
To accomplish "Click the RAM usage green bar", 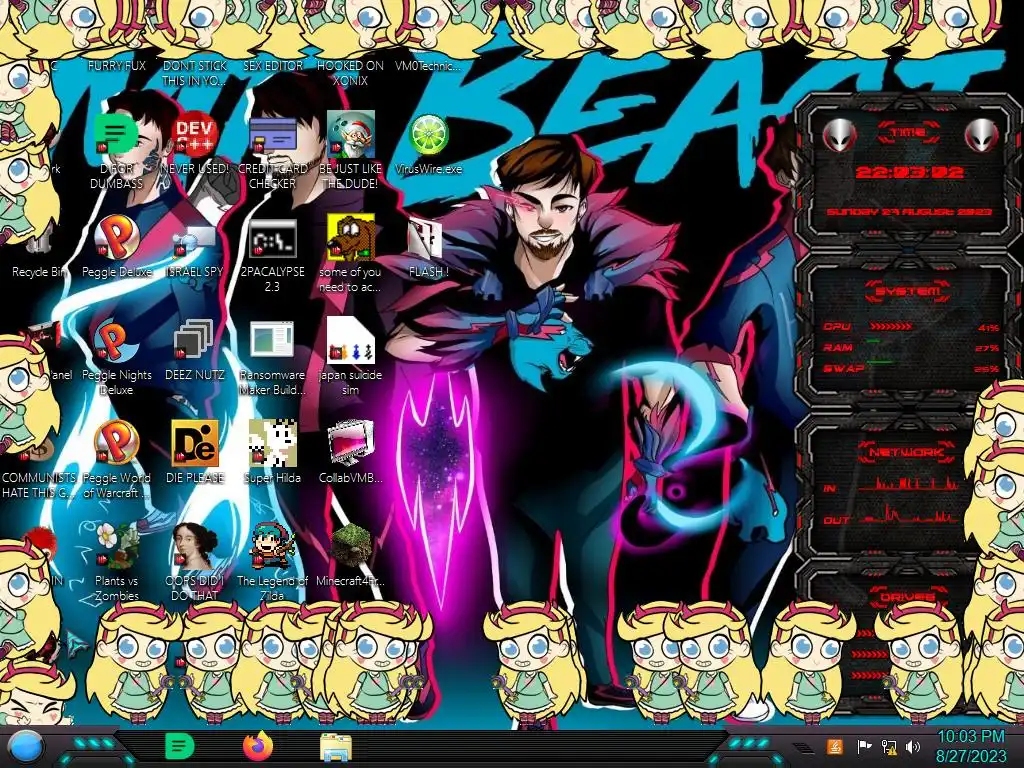I will tap(873, 342).
